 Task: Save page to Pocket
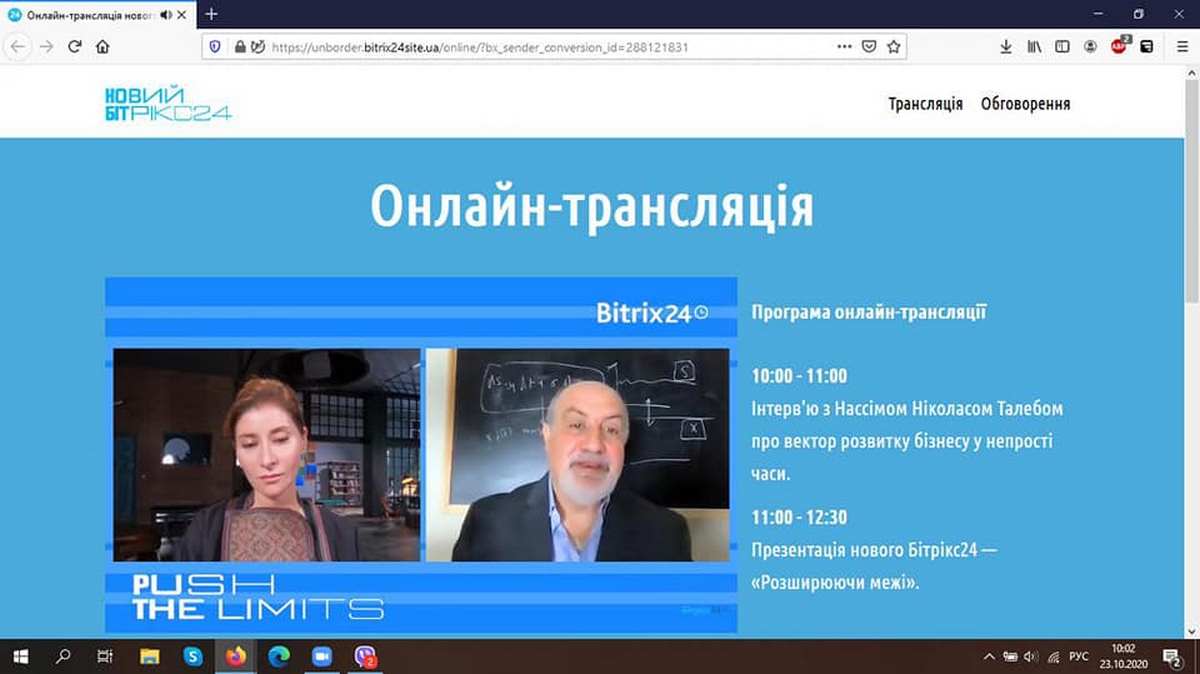[x=869, y=46]
